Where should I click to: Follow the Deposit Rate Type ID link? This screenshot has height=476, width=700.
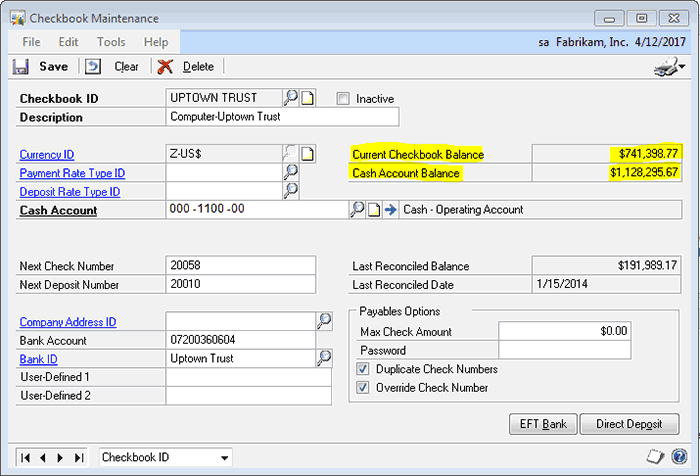point(70,192)
